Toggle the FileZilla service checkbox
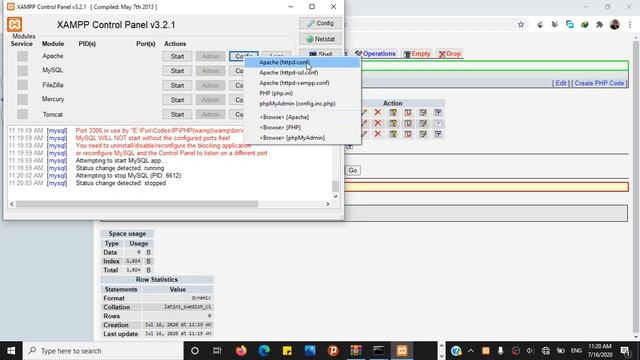The height and width of the screenshot is (360, 640). tap(22, 85)
